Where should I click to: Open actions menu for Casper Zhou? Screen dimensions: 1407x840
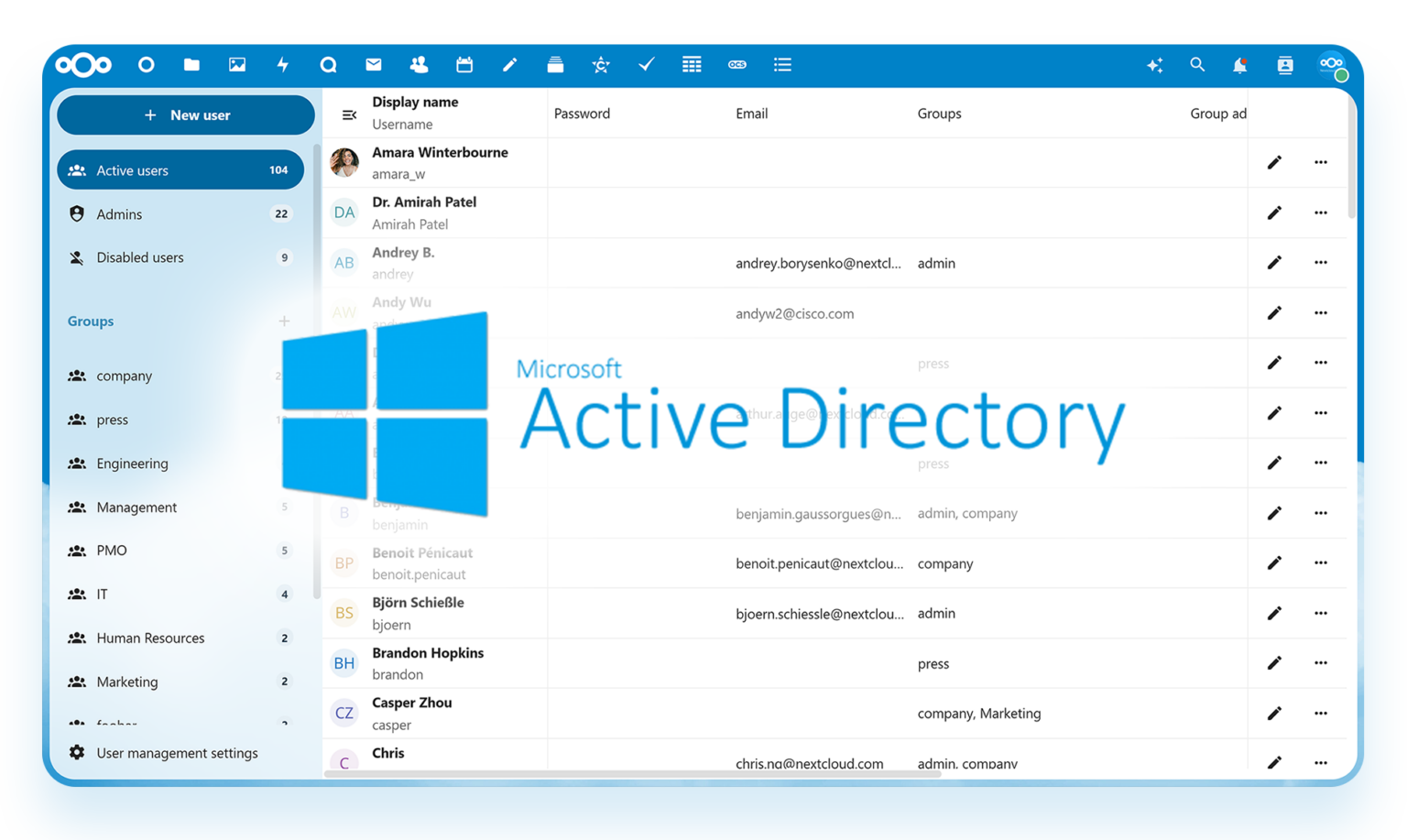(1321, 713)
